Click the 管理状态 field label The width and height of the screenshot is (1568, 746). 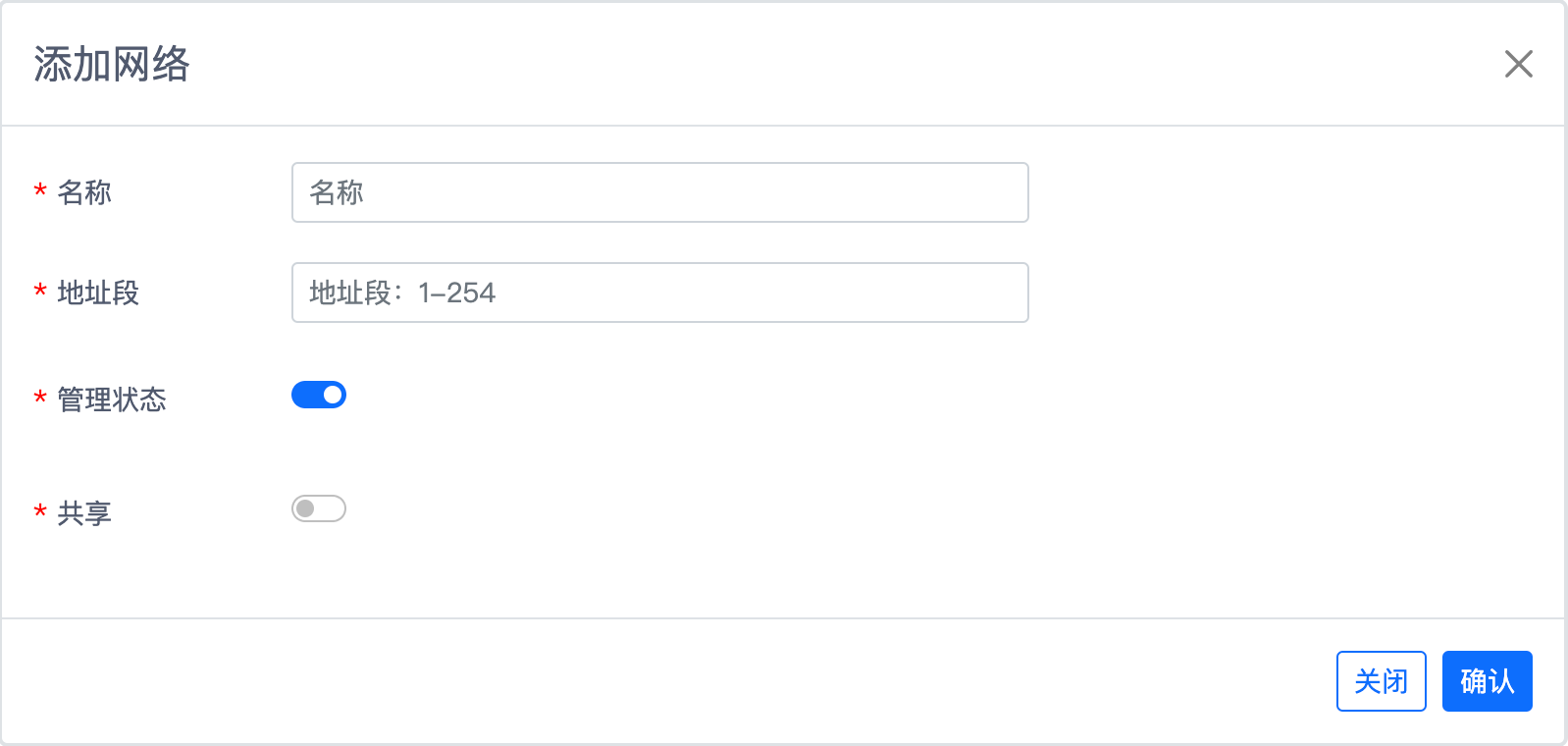pyautogui.click(x=112, y=400)
